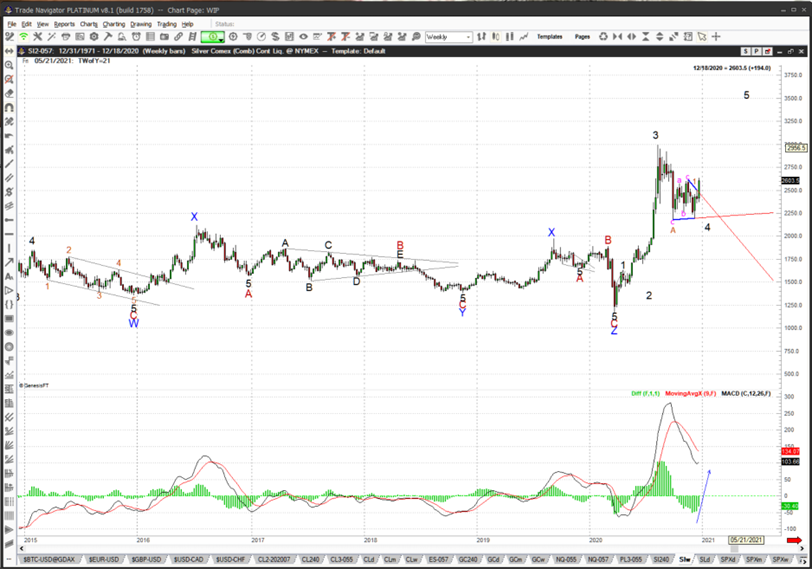Select the curly braces tool in sidebar

(9, 304)
